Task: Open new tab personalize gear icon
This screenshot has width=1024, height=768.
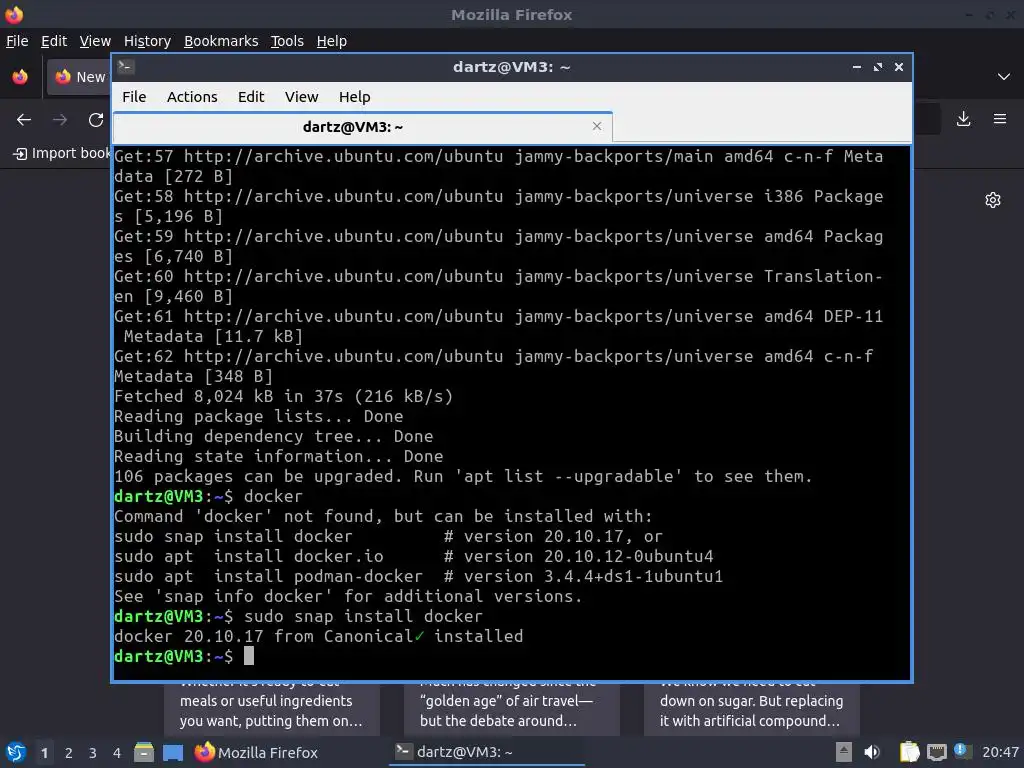Action: click(993, 200)
